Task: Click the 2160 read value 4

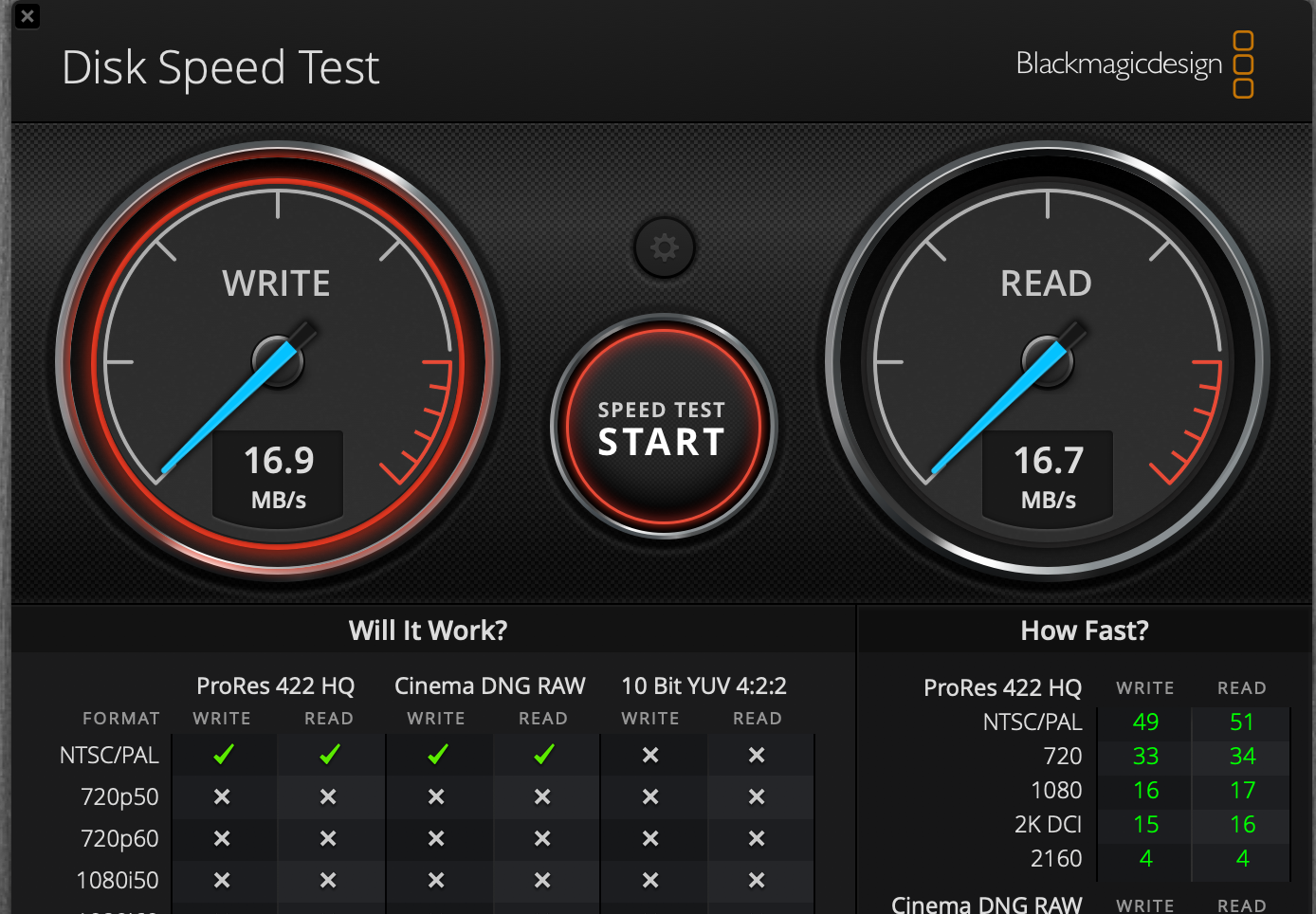Action: pyautogui.click(x=1242, y=859)
